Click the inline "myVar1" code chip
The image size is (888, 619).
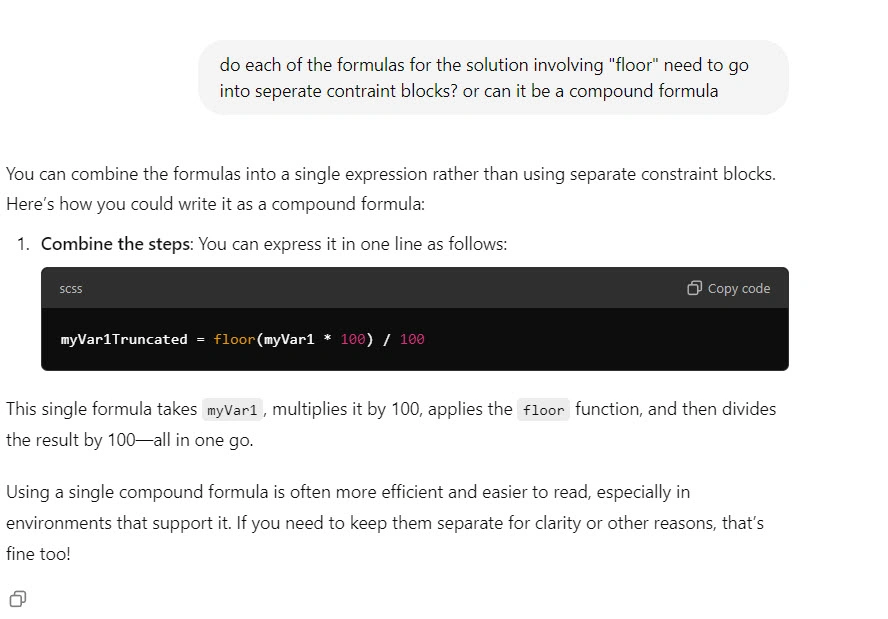(x=233, y=410)
